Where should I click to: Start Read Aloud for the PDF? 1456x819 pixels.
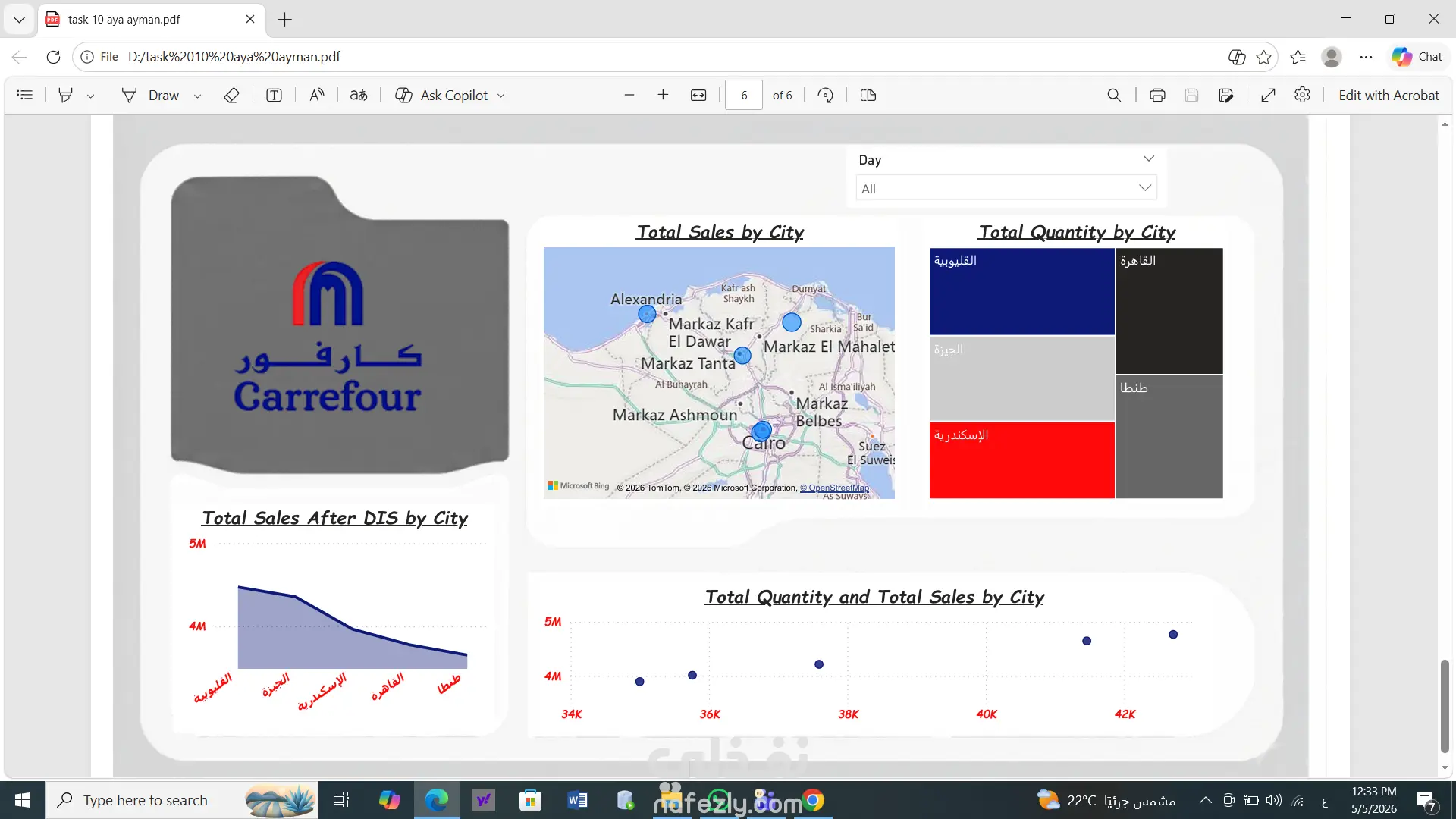click(x=317, y=96)
